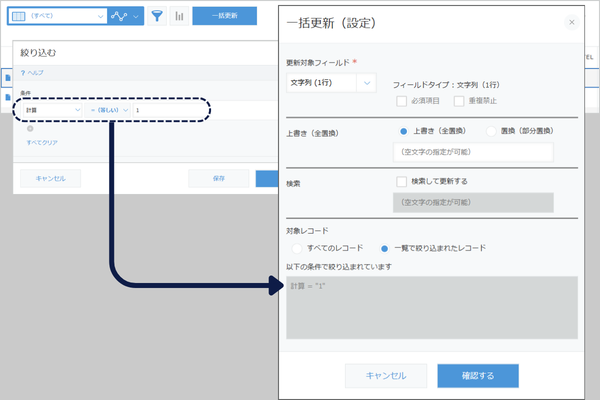
Task: Toggle the 必須項目 checkbox
Action: pos(401,101)
